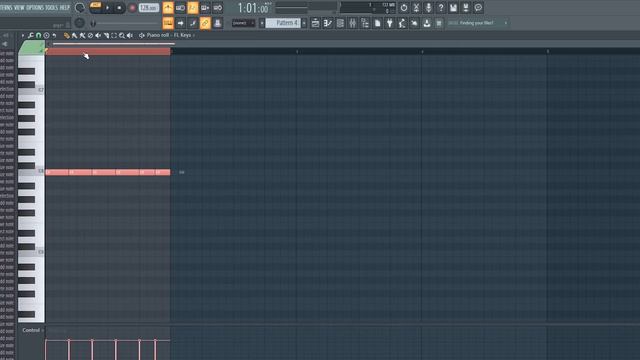Click the 128 tempo display
This screenshot has width=640, height=360.
point(149,8)
